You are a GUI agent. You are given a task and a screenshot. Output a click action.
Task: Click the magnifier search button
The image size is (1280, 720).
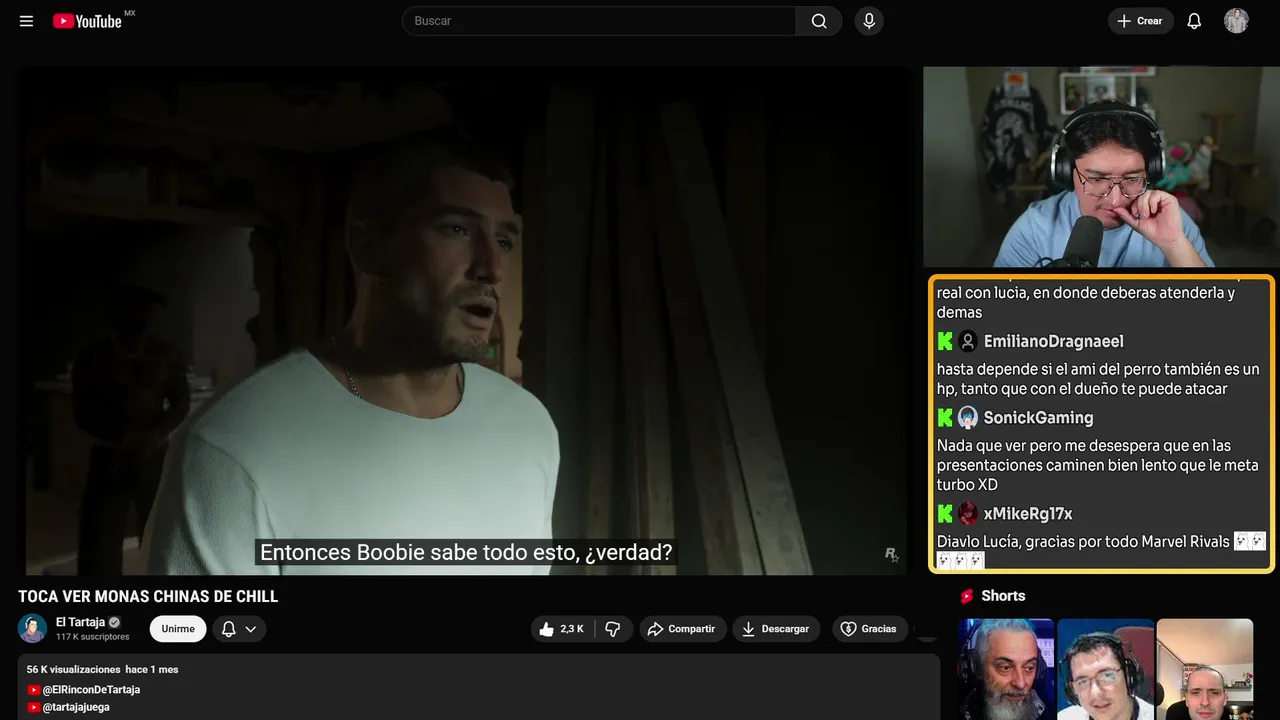click(x=819, y=21)
